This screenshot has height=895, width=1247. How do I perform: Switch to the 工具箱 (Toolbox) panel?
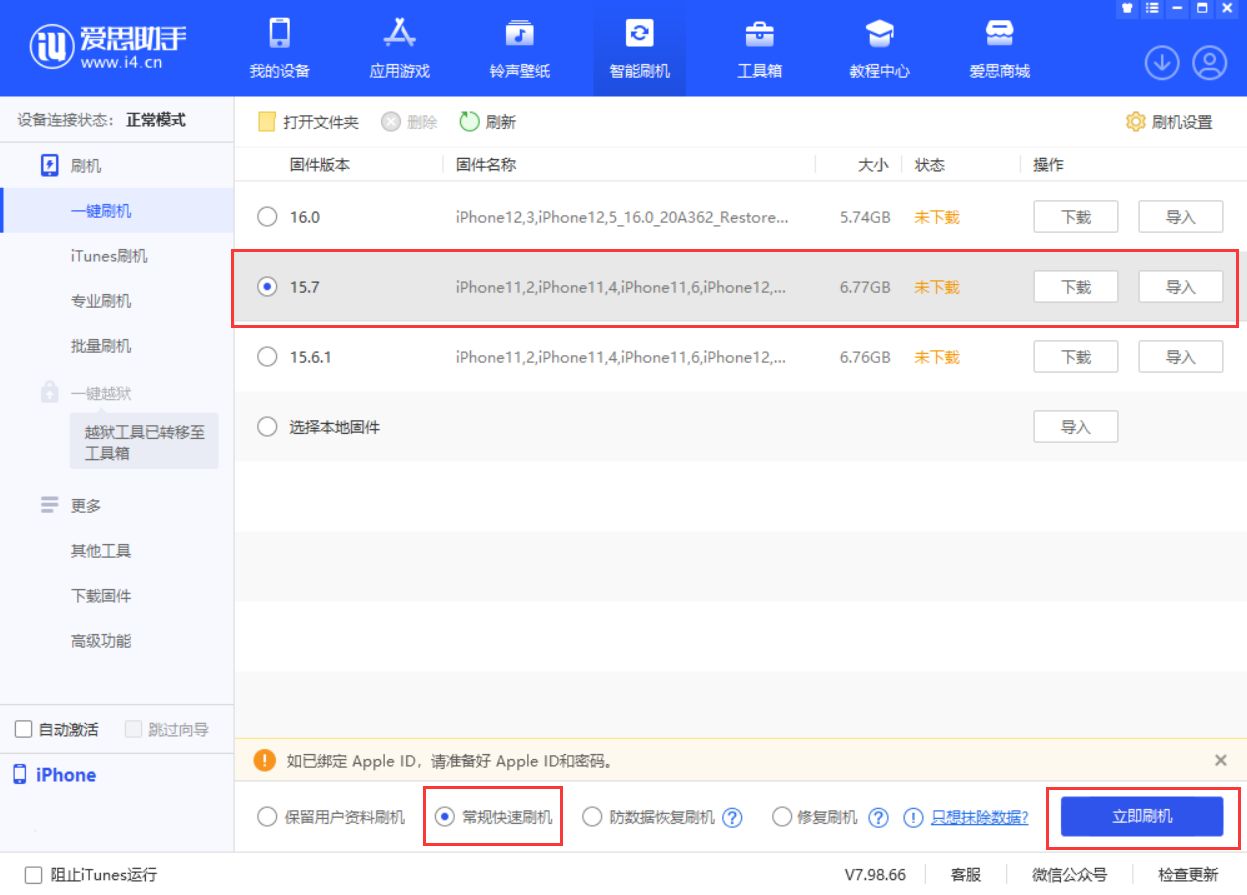759,45
